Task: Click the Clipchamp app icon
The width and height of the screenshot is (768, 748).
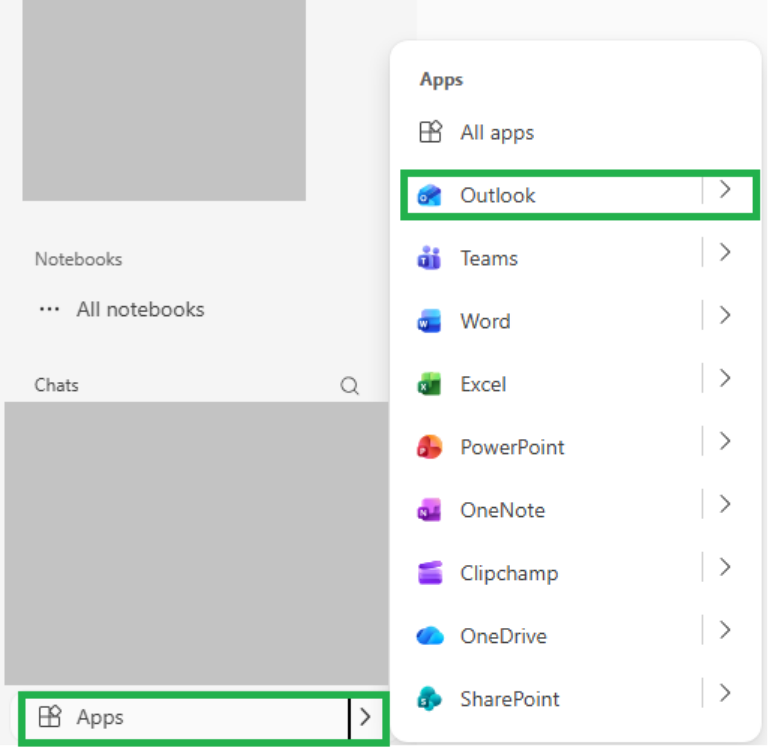Action: pos(430,573)
